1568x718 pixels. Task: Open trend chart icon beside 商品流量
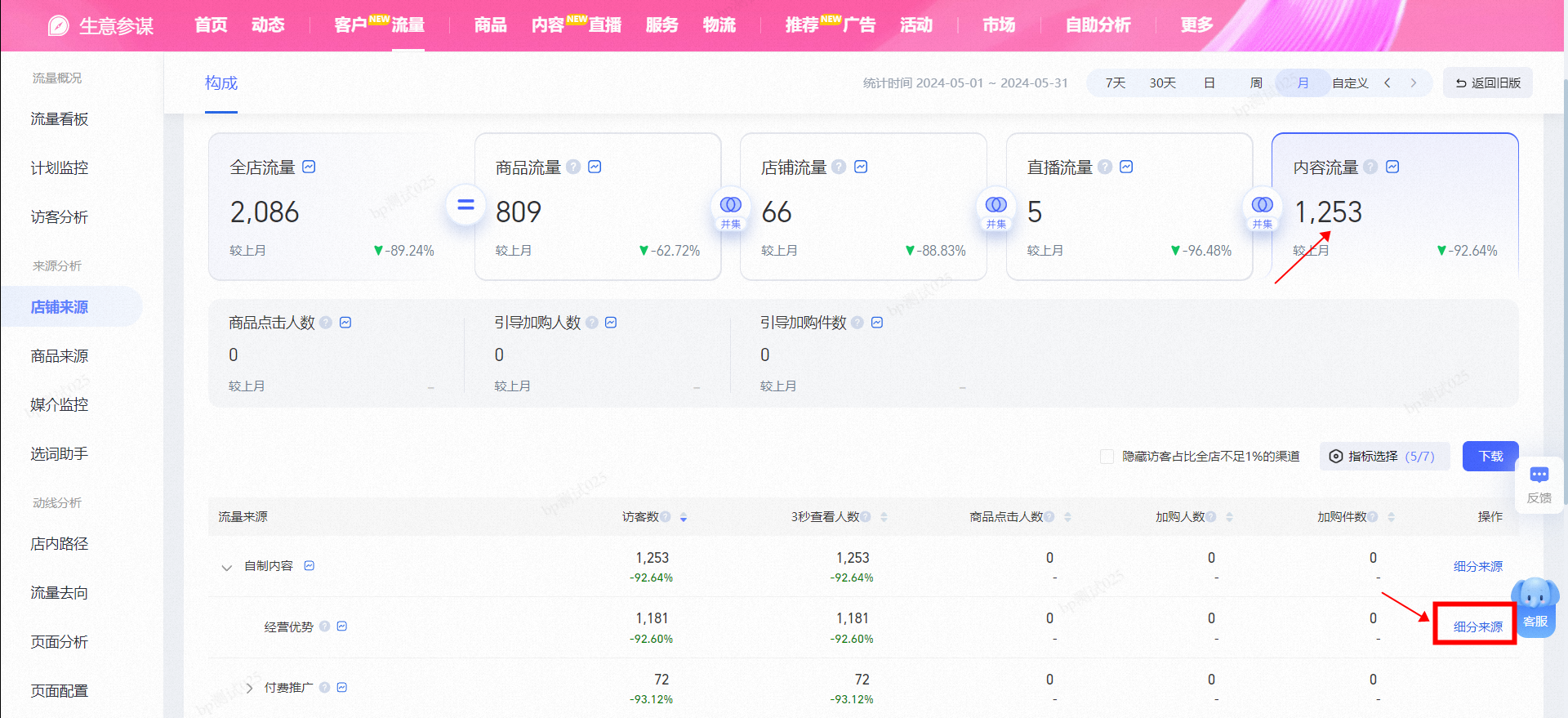click(x=595, y=167)
